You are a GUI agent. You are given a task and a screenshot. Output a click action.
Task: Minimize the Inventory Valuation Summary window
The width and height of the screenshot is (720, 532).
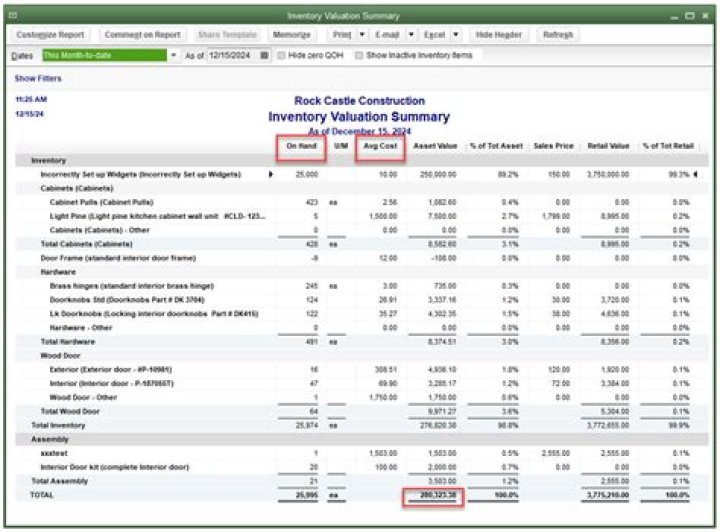click(674, 17)
